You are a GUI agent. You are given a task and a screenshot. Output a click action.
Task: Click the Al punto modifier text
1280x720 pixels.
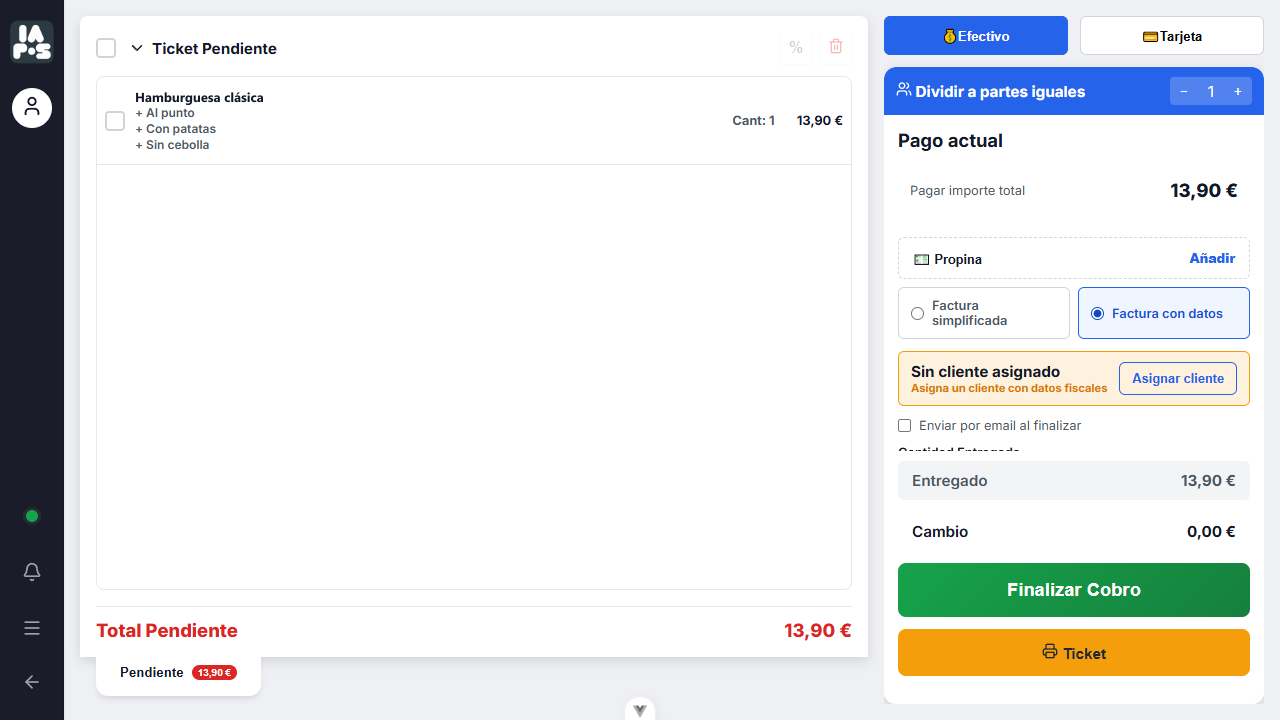165,113
